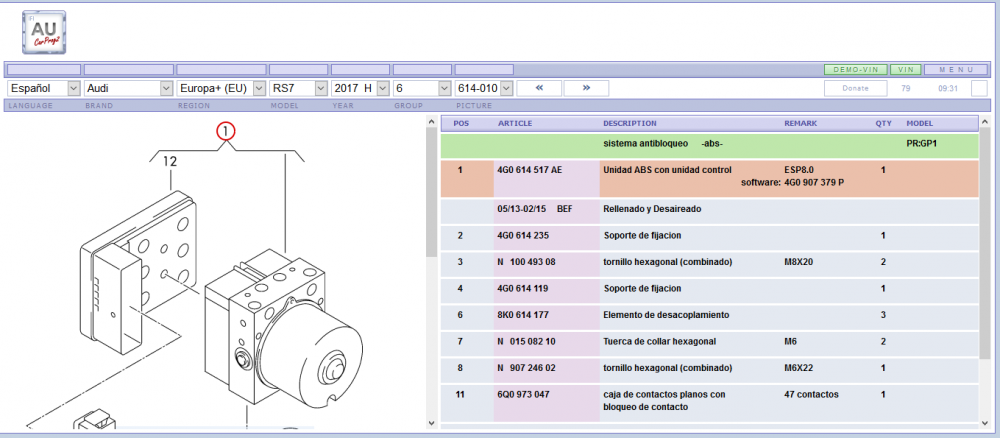1000x438 pixels.
Task: Click part number 12 label in diagram
Action: 170,160
